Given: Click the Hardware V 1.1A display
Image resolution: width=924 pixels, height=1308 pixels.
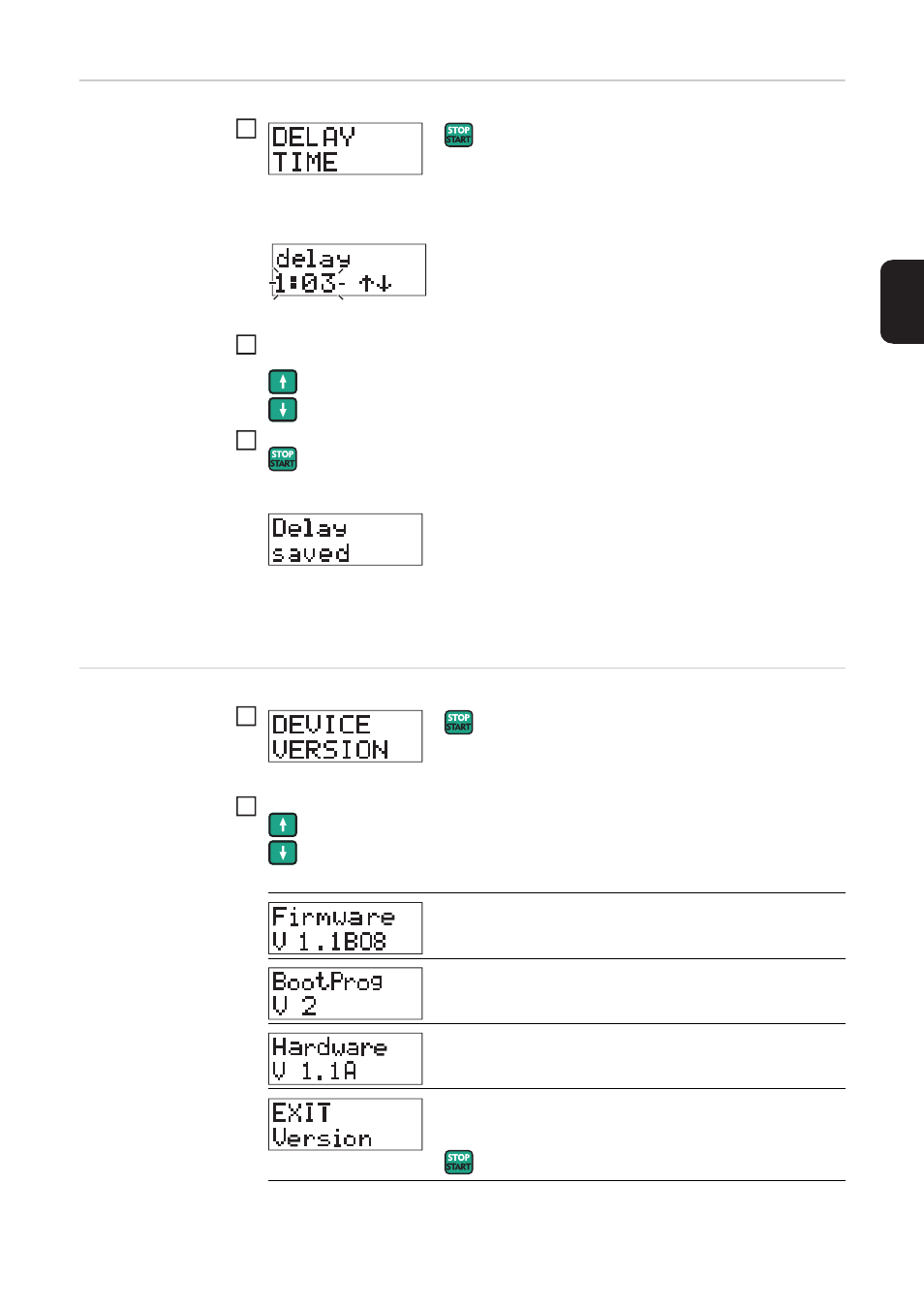Looking at the screenshot, I should click(345, 1059).
